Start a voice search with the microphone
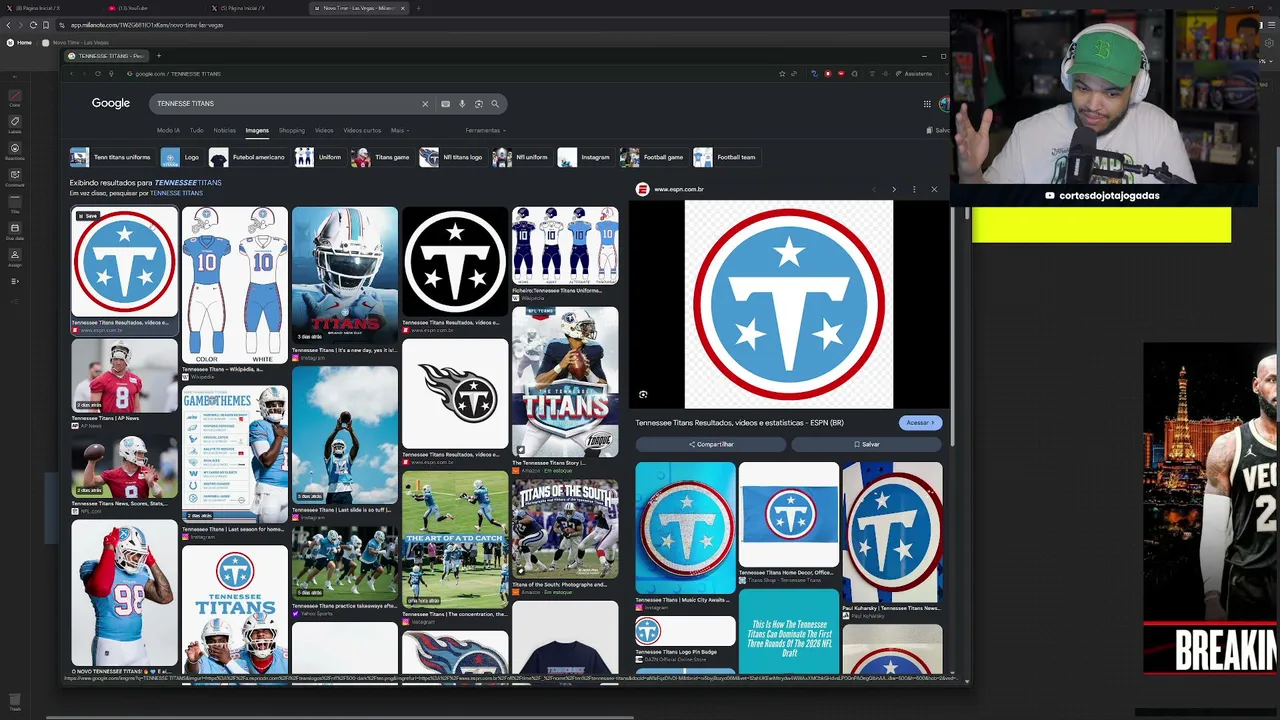Viewport: 1280px width, 720px height. [x=462, y=103]
